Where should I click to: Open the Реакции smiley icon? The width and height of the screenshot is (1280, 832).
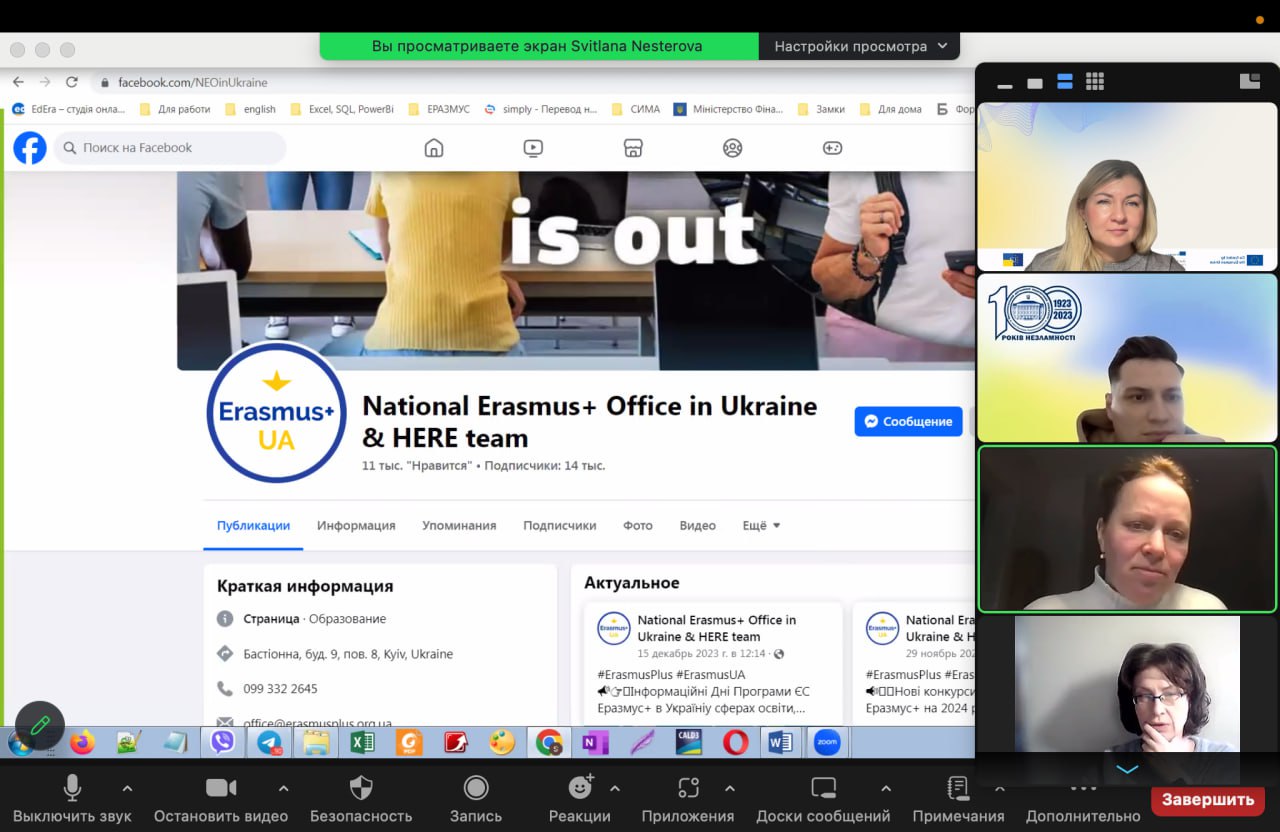click(580, 788)
